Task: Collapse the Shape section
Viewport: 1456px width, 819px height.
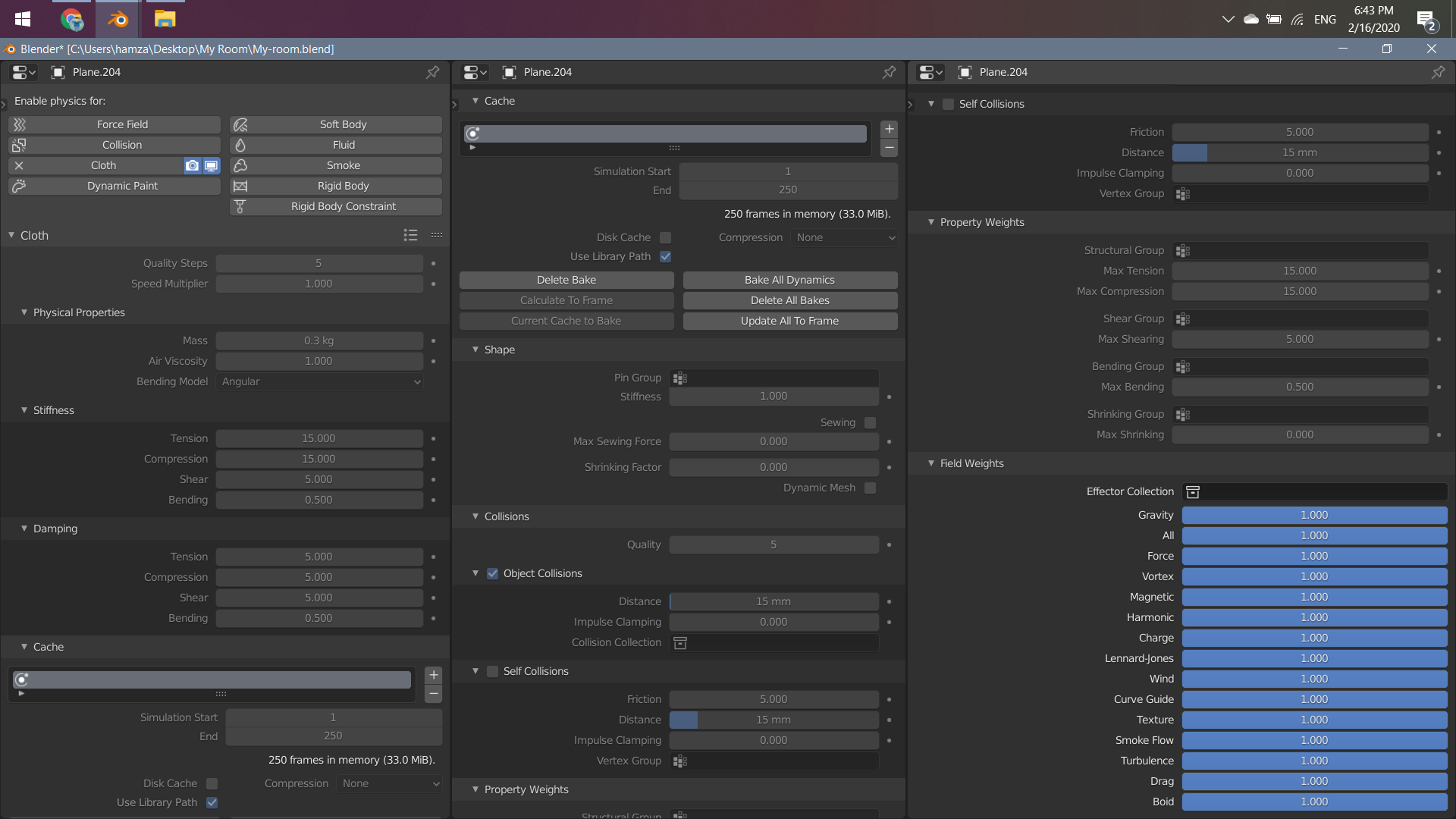Action: pos(475,350)
